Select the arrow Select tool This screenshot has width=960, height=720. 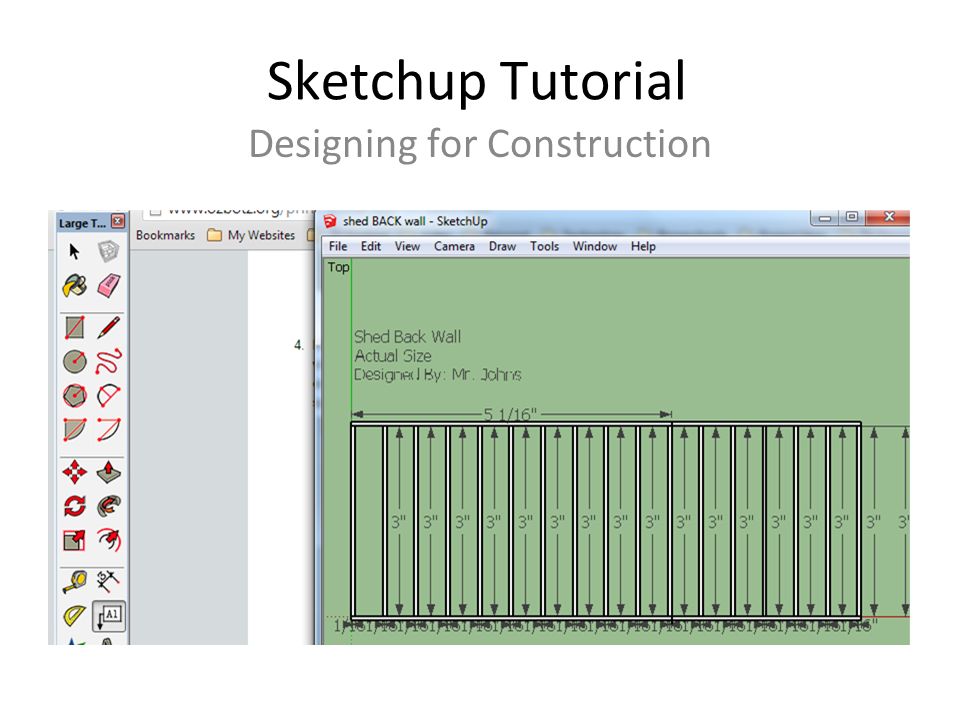click(75, 252)
